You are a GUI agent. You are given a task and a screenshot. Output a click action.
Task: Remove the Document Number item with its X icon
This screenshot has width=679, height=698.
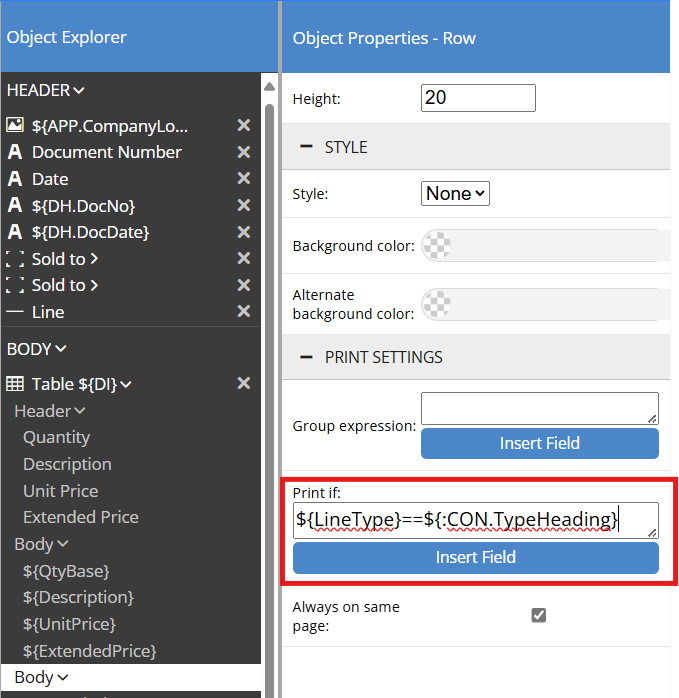coord(243,152)
